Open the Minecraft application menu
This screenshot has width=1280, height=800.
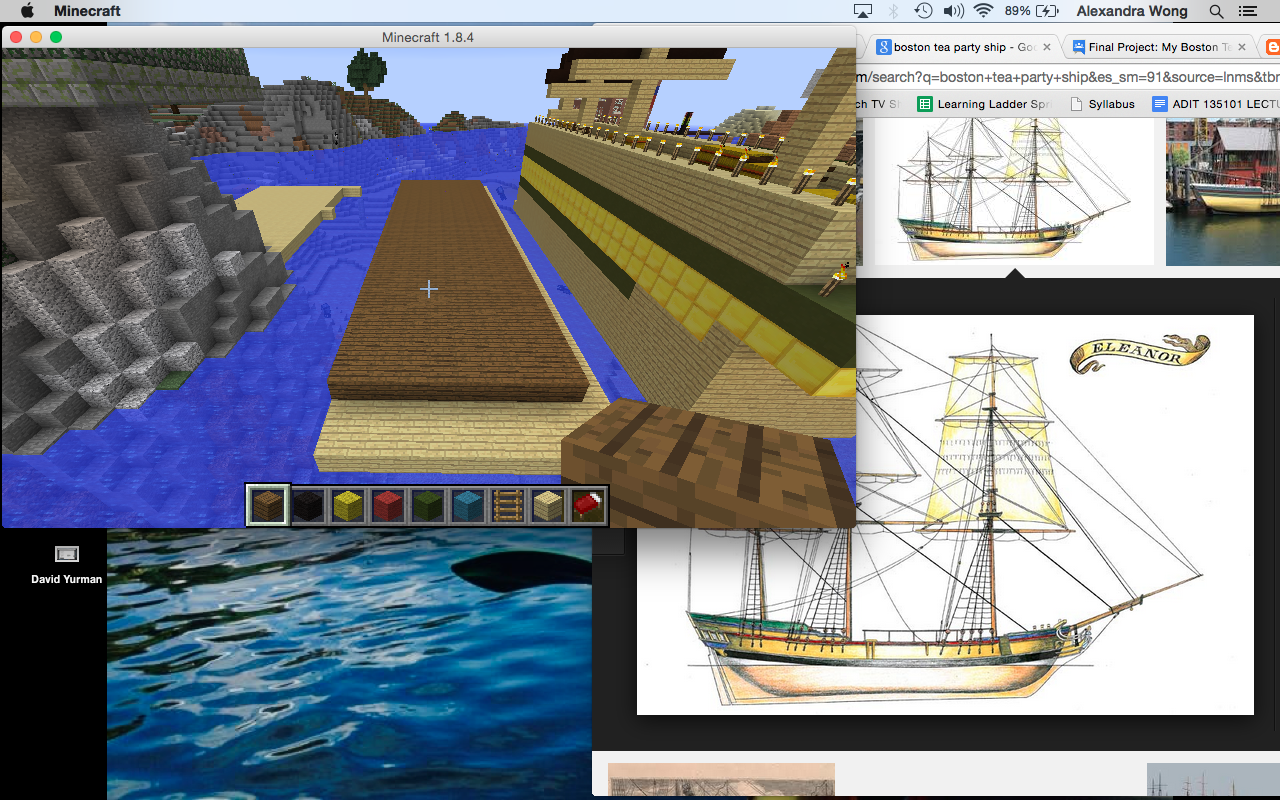click(x=87, y=11)
